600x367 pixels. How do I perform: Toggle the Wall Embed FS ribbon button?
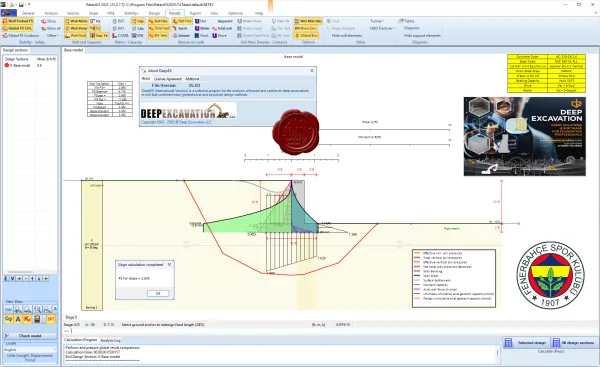(x=18, y=21)
